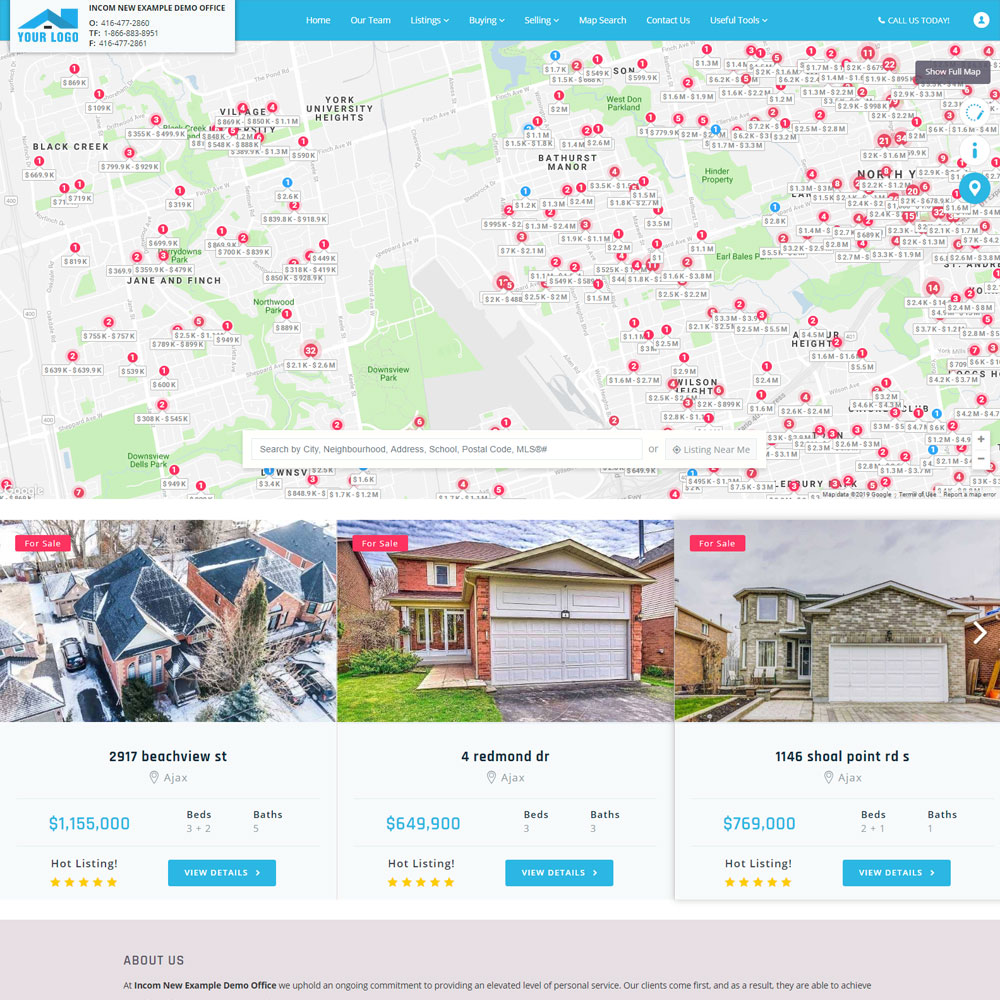
Task: Click the Show Full Map button
Action: click(952, 72)
